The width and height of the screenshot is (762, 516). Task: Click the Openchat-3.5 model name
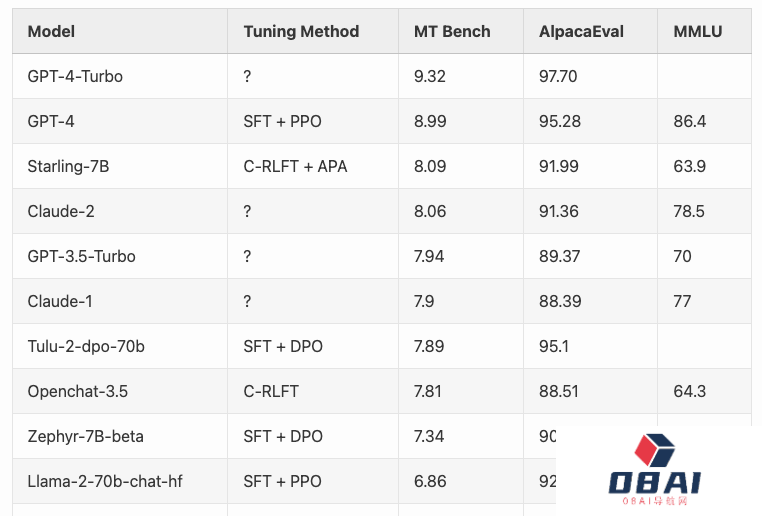point(77,391)
